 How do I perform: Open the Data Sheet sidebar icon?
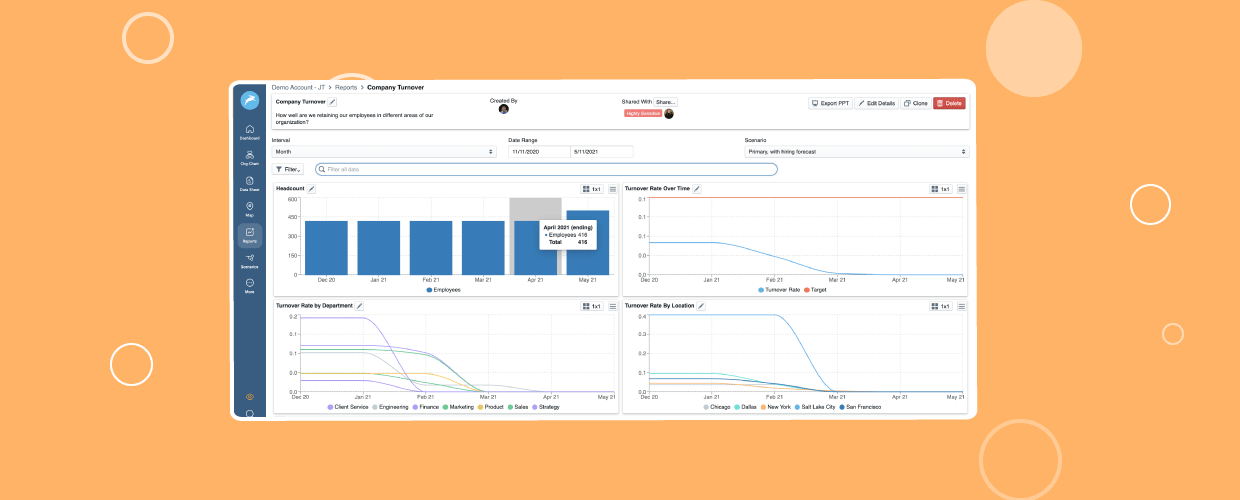(x=249, y=183)
